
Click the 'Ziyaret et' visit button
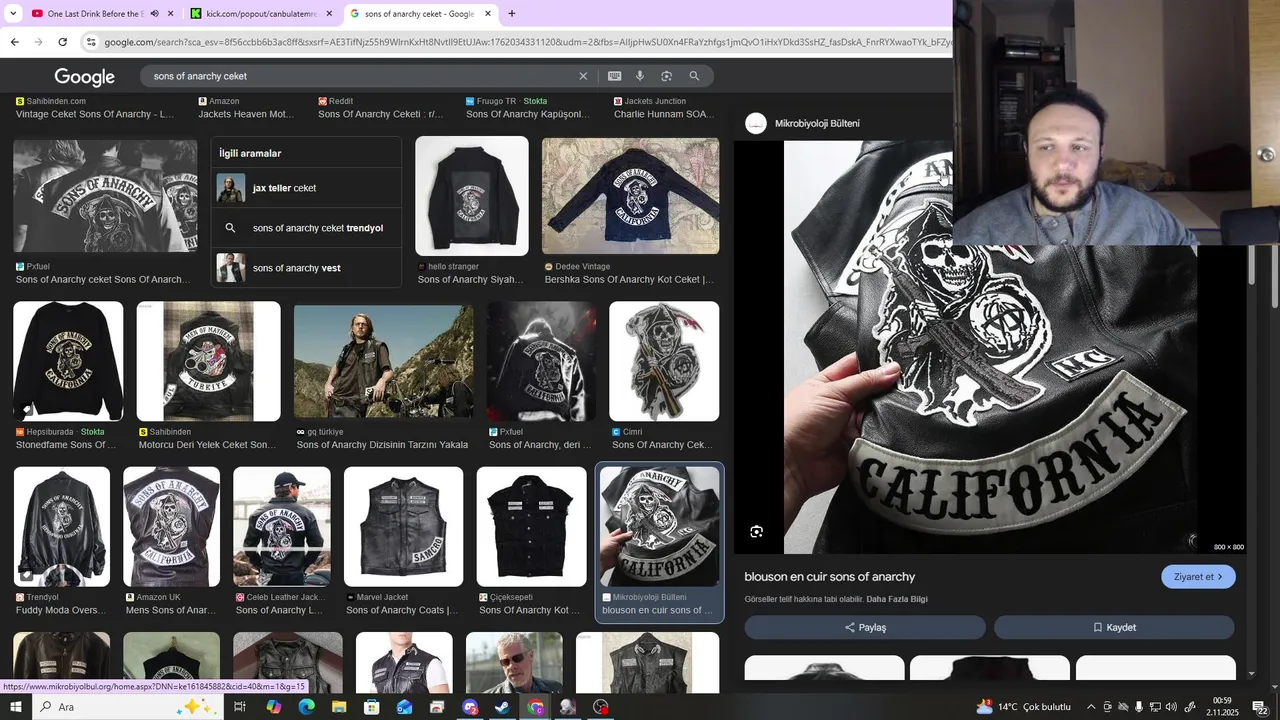click(1198, 577)
